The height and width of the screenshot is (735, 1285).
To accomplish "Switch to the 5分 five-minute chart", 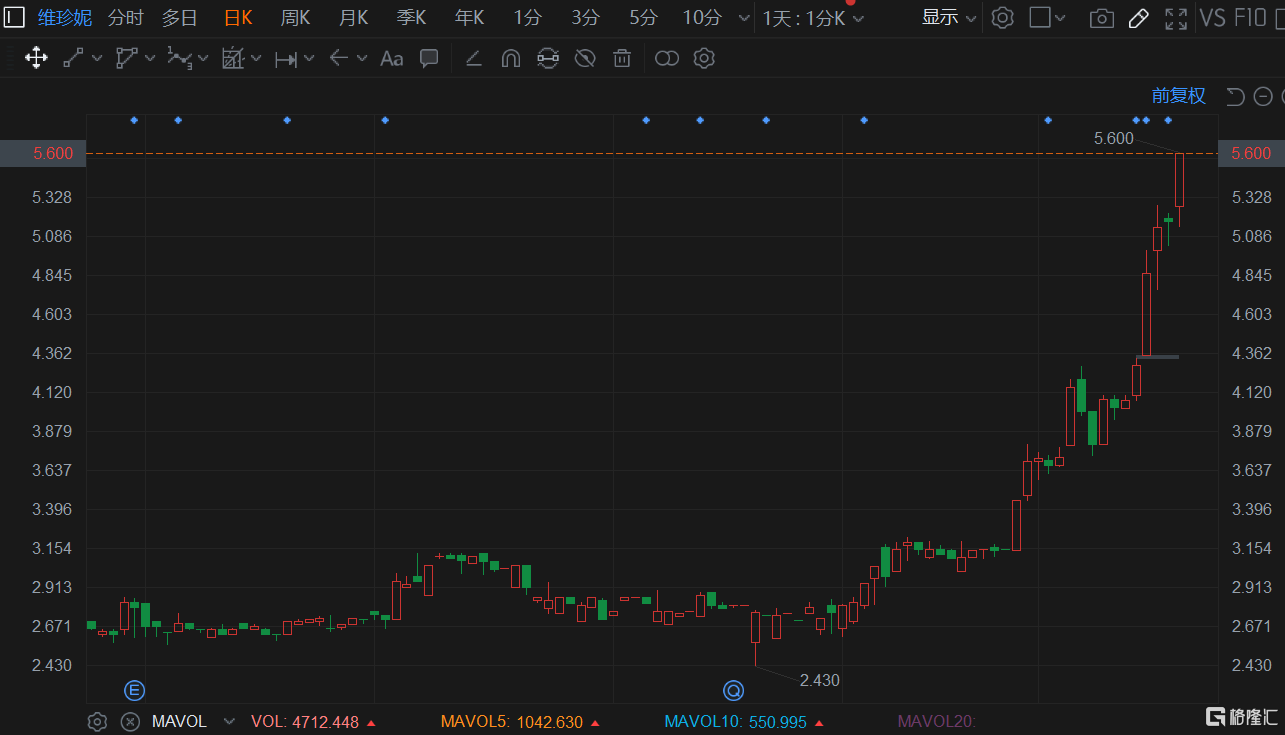I will (644, 17).
